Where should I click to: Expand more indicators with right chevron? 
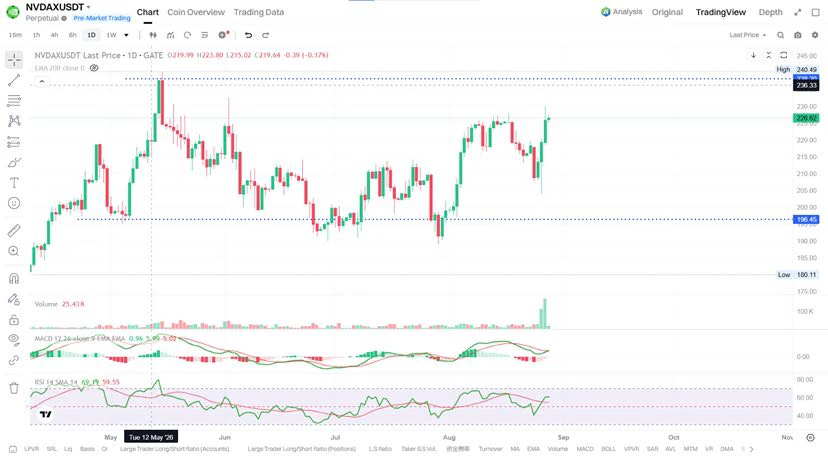[751, 449]
